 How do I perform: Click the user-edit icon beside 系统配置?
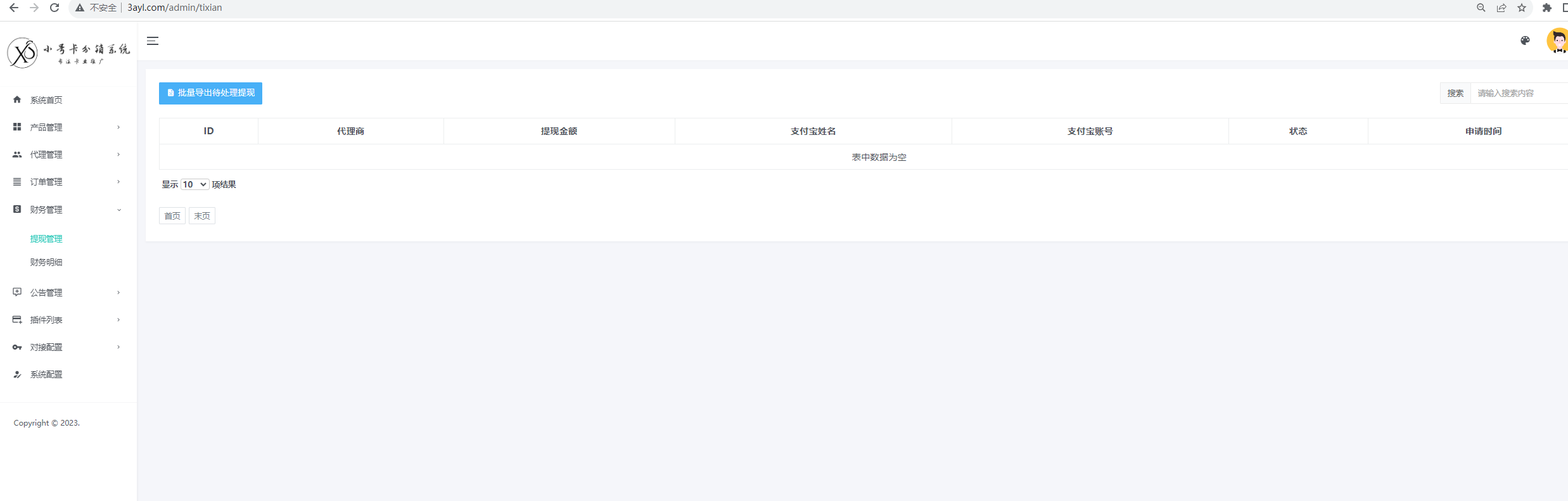[17, 374]
